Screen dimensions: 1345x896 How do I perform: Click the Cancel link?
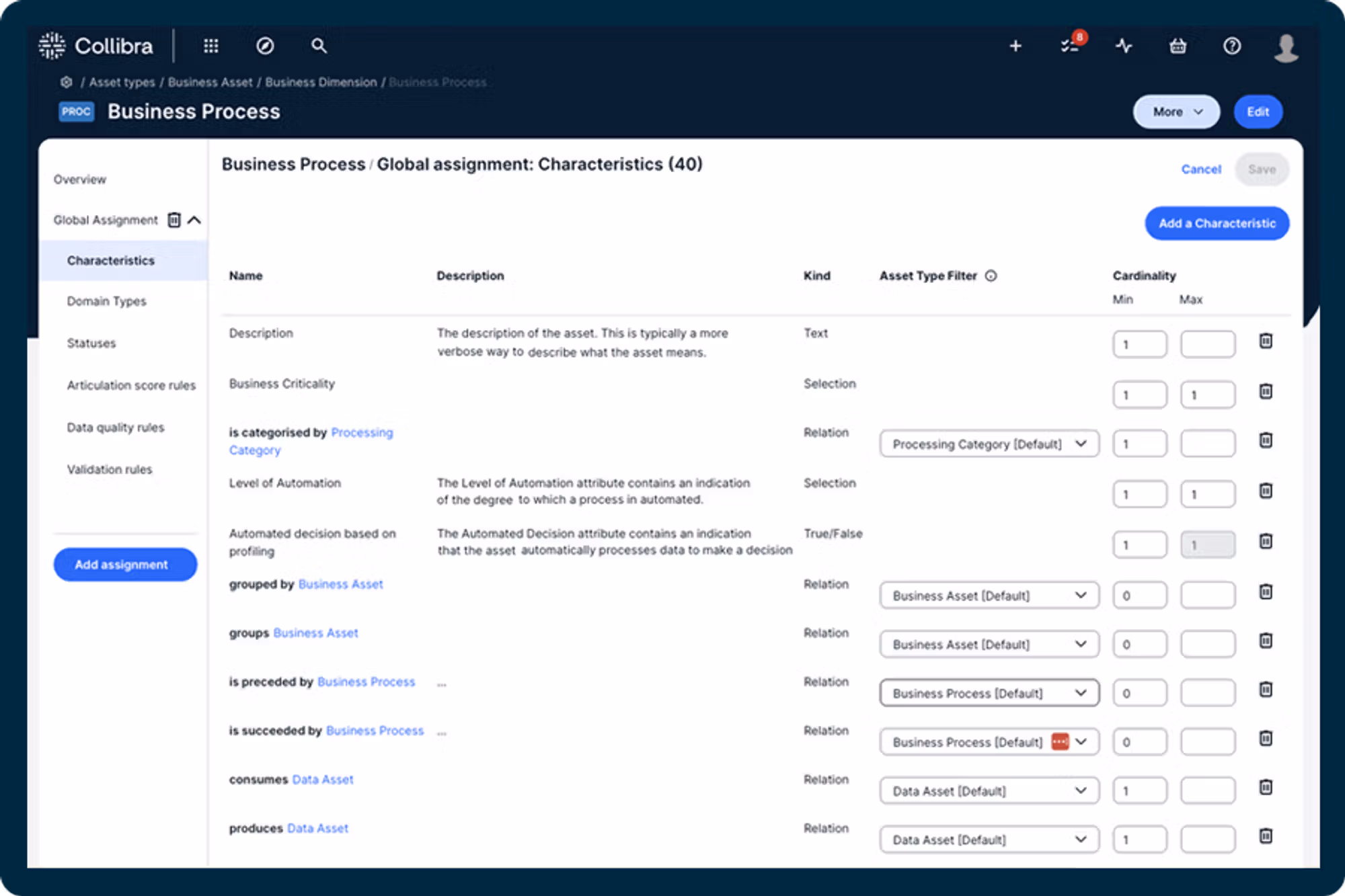click(x=1201, y=169)
